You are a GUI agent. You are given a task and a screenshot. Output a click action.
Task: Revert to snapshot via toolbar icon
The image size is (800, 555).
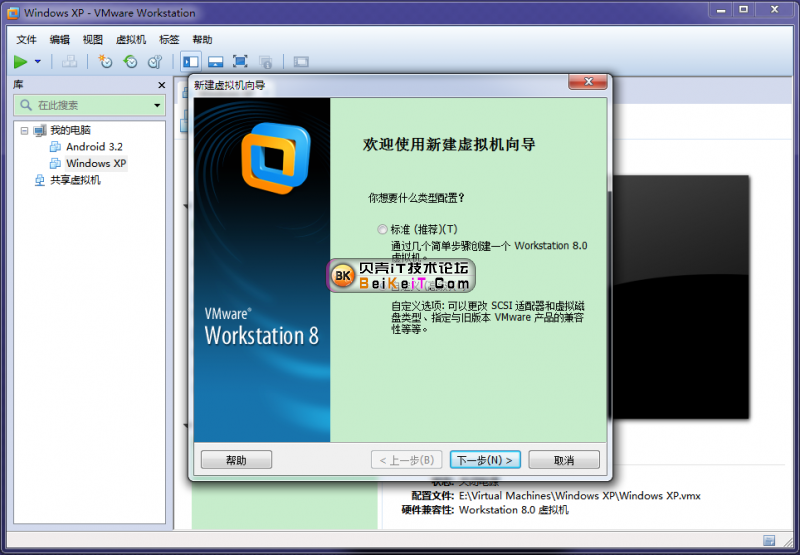(130, 62)
